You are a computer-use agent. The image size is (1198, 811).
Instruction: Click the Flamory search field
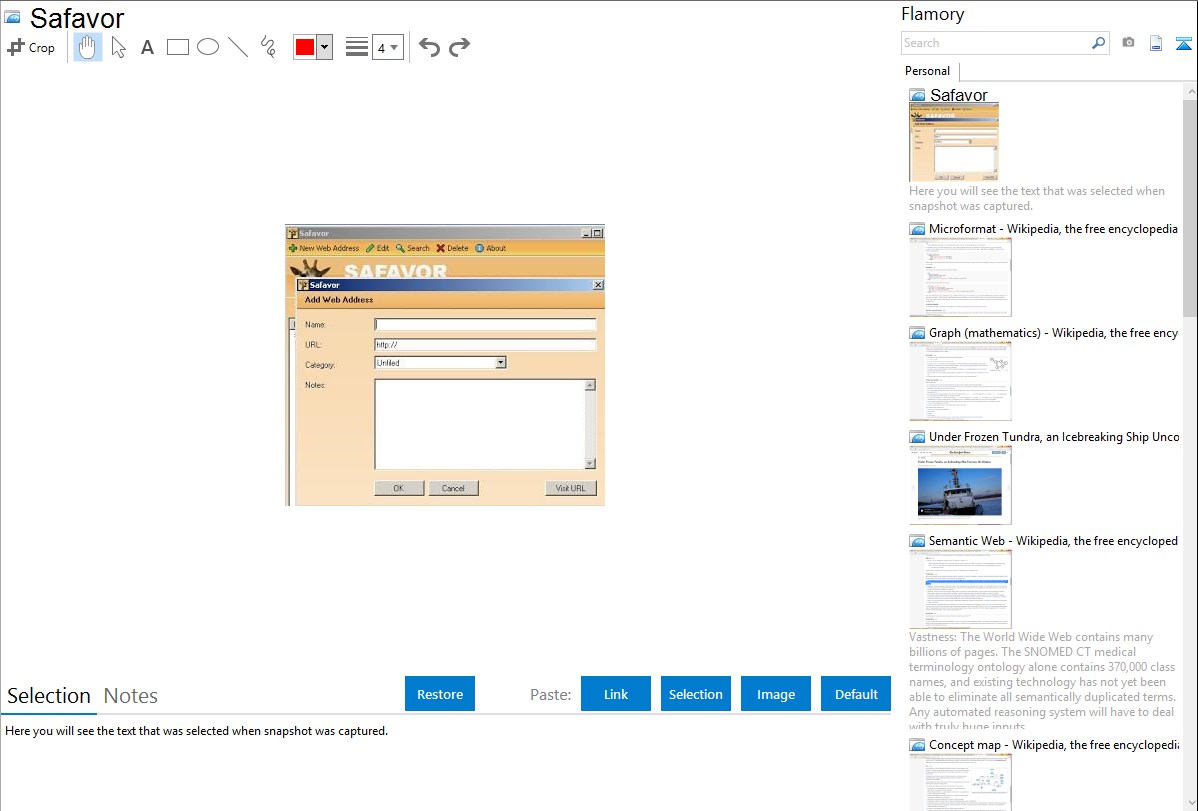tap(995, 43)
